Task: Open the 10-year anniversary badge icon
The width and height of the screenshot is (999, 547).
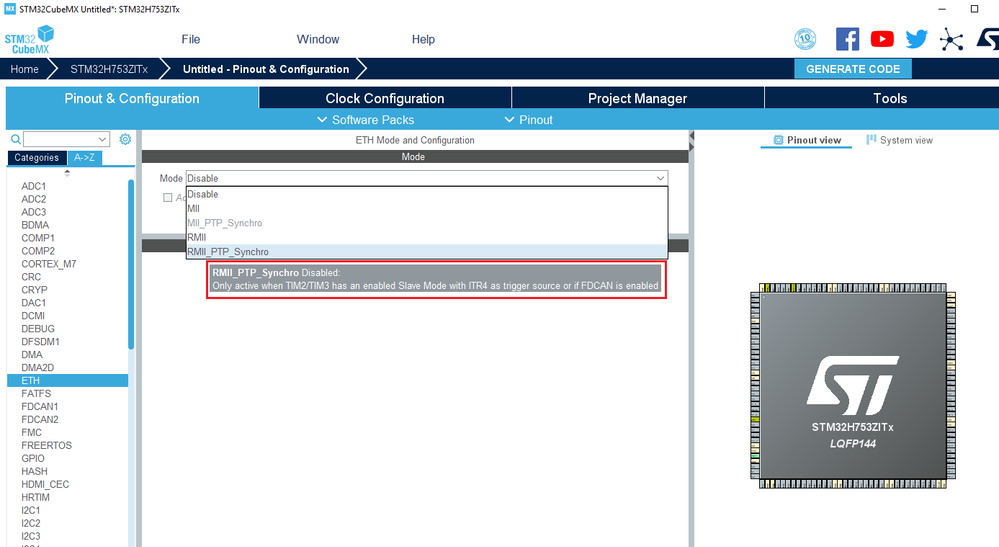Action: (805, 39)
